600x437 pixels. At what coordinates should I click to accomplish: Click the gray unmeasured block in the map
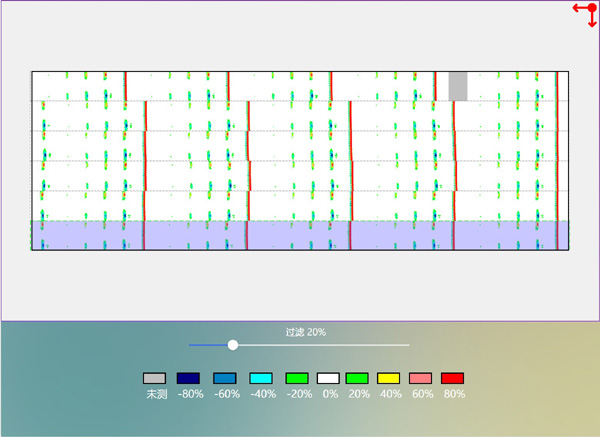[458, 86]
